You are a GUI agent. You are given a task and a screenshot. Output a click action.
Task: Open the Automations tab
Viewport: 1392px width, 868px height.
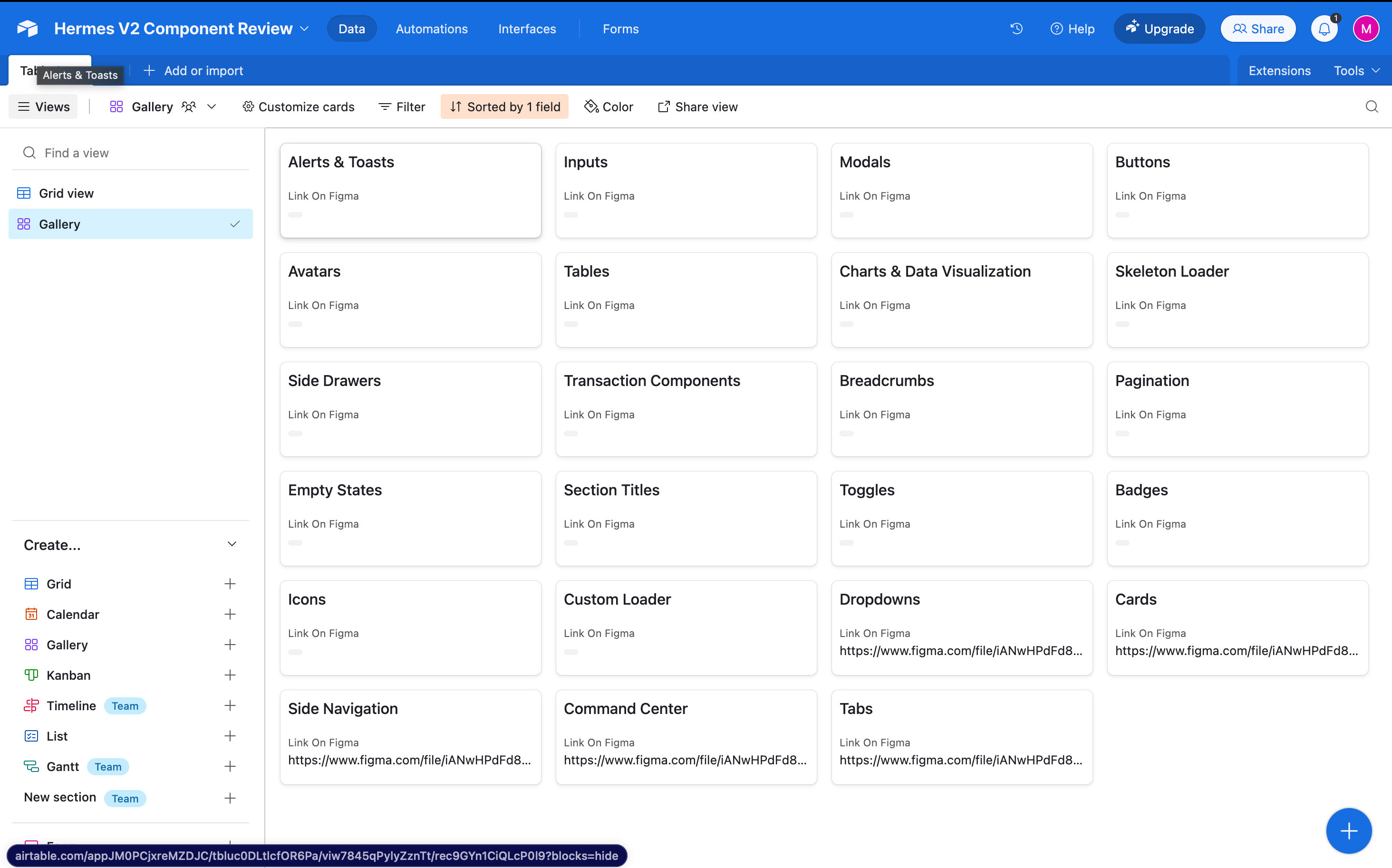click(432, 29)
